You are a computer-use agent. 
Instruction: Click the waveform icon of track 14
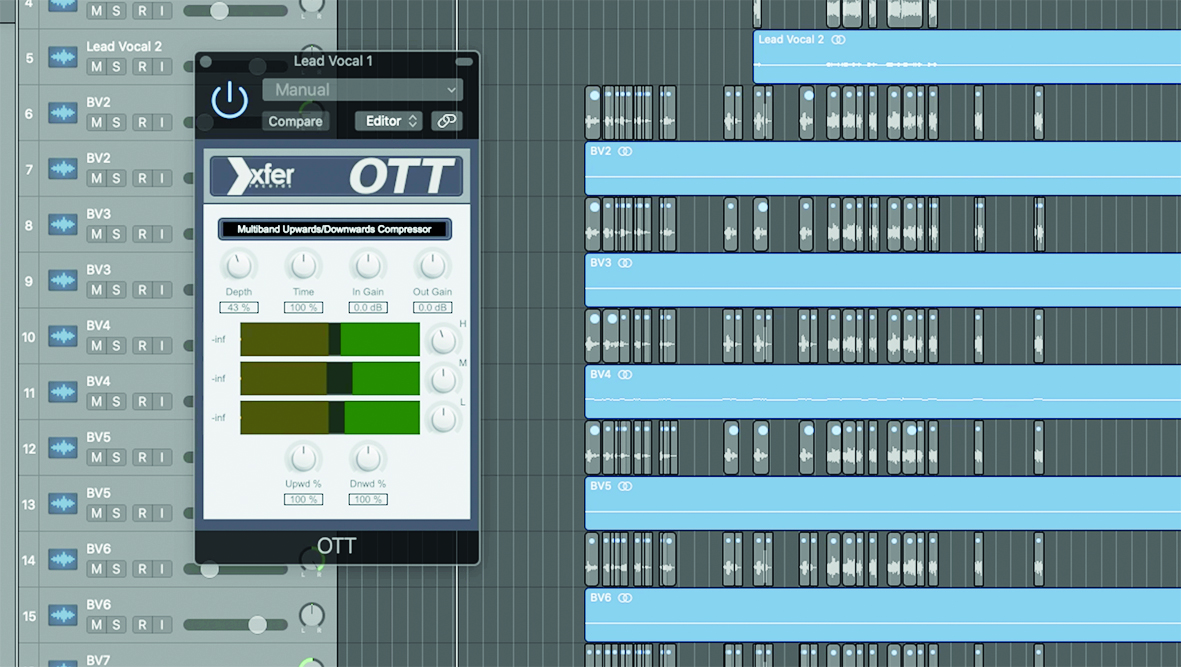click(x=63, y=559)
